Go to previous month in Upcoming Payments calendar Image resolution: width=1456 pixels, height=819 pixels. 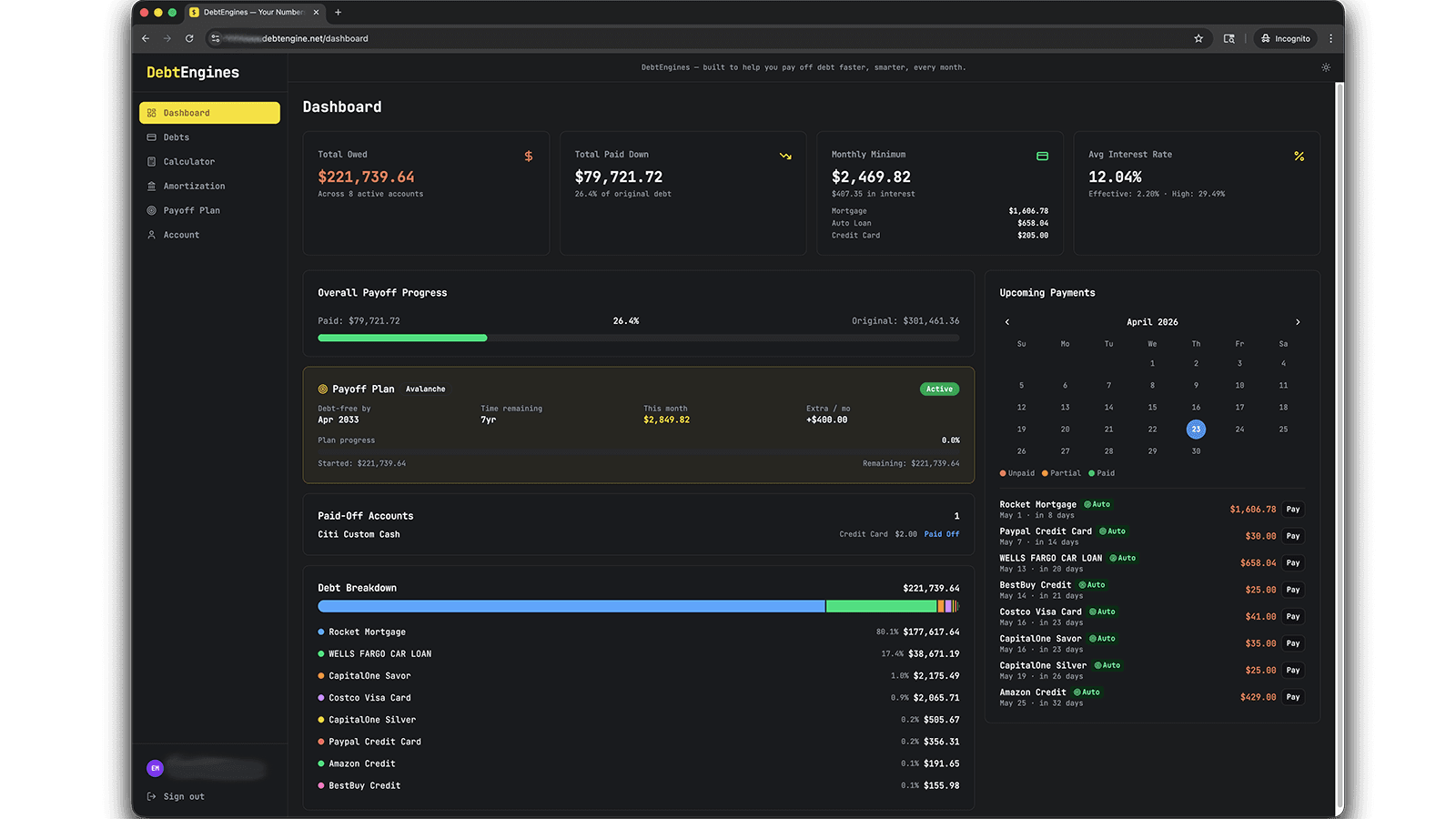(1007, 321)
